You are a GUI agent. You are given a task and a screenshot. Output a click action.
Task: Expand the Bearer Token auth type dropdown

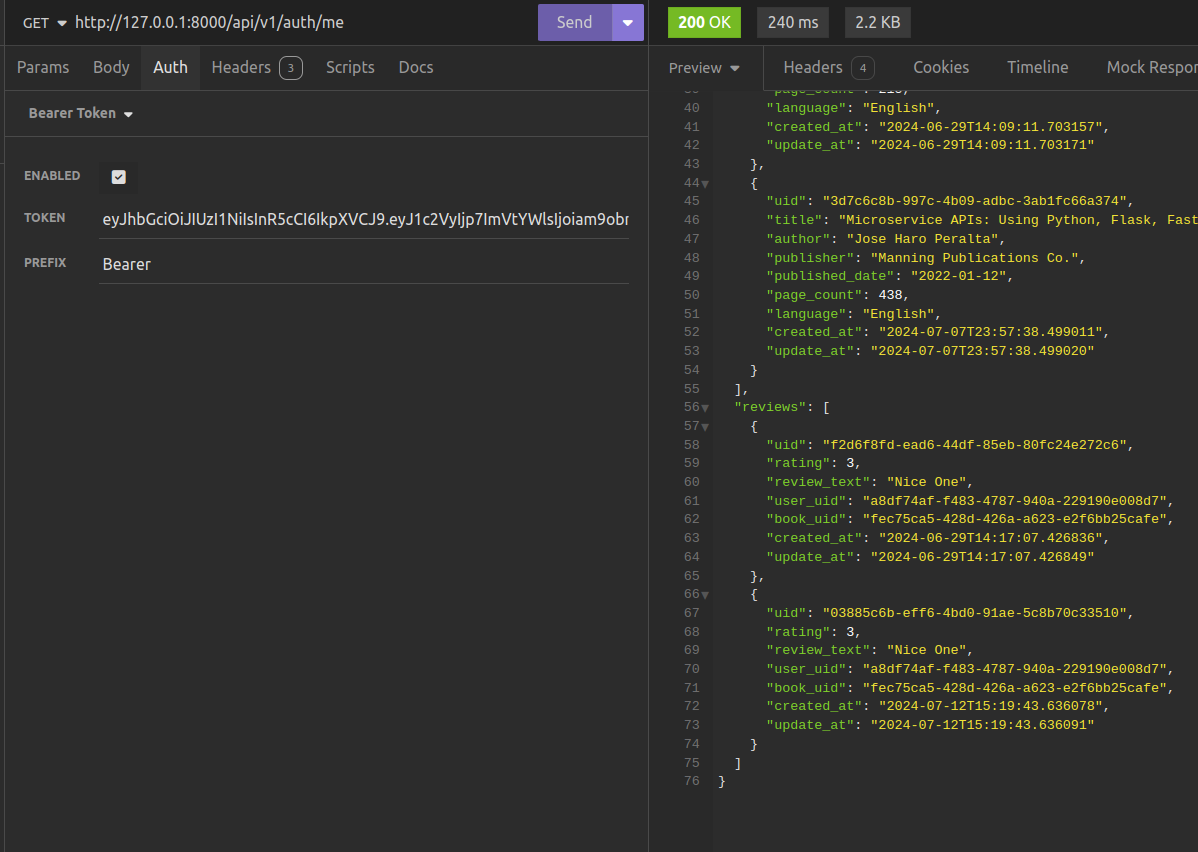[81, 114]
